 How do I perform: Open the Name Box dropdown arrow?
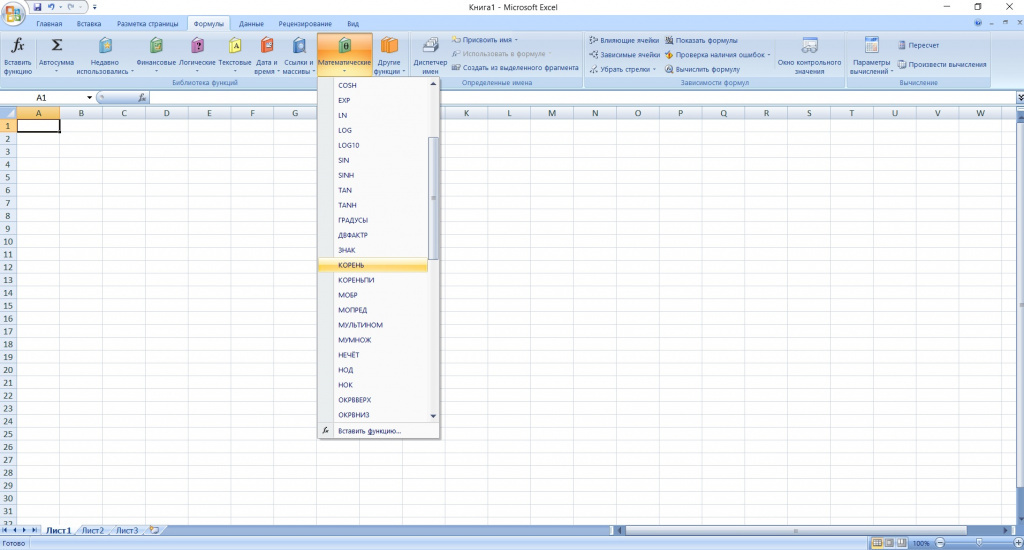coord(89,97)
